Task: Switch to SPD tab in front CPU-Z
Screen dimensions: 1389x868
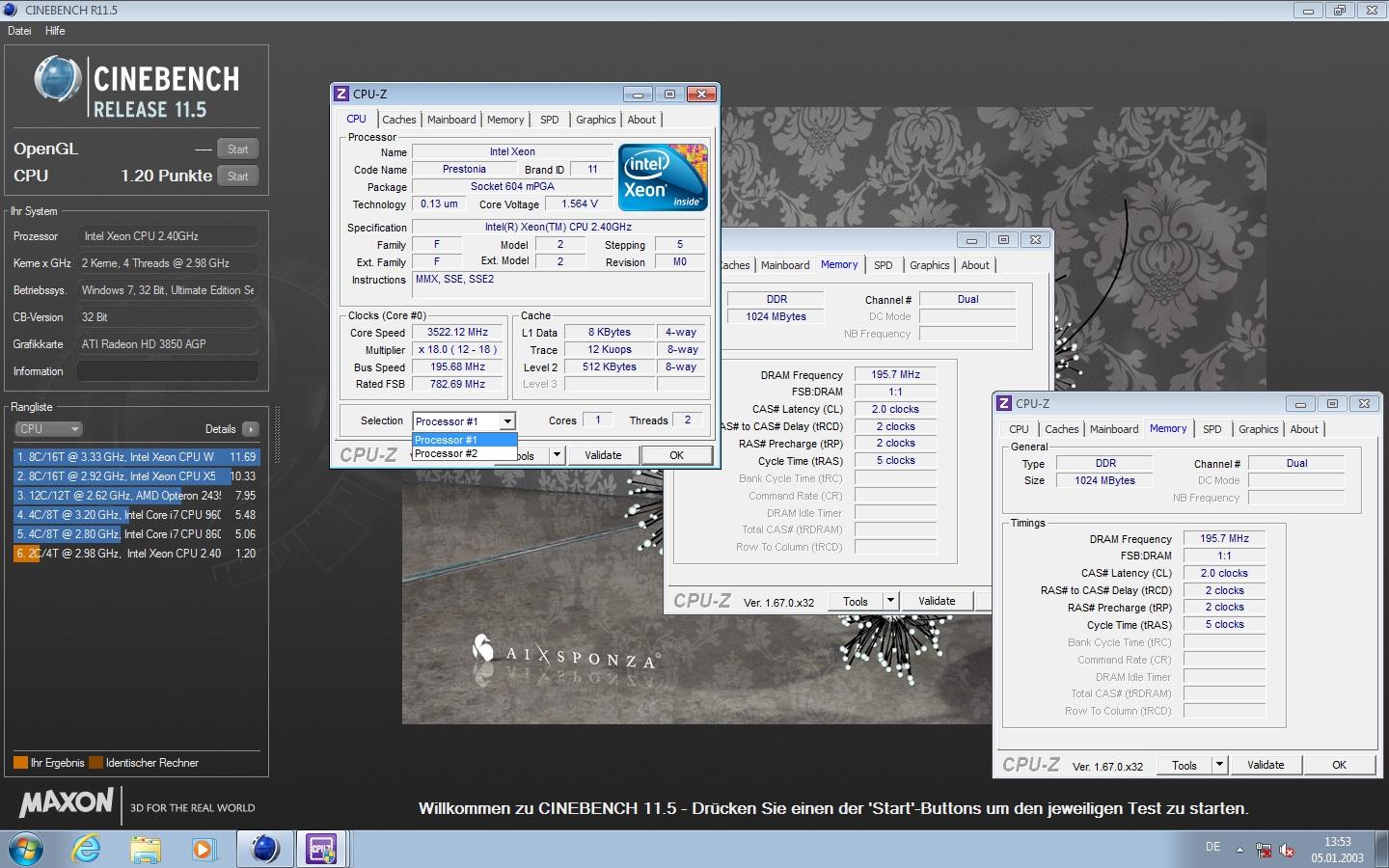Action: pos(549,120)
